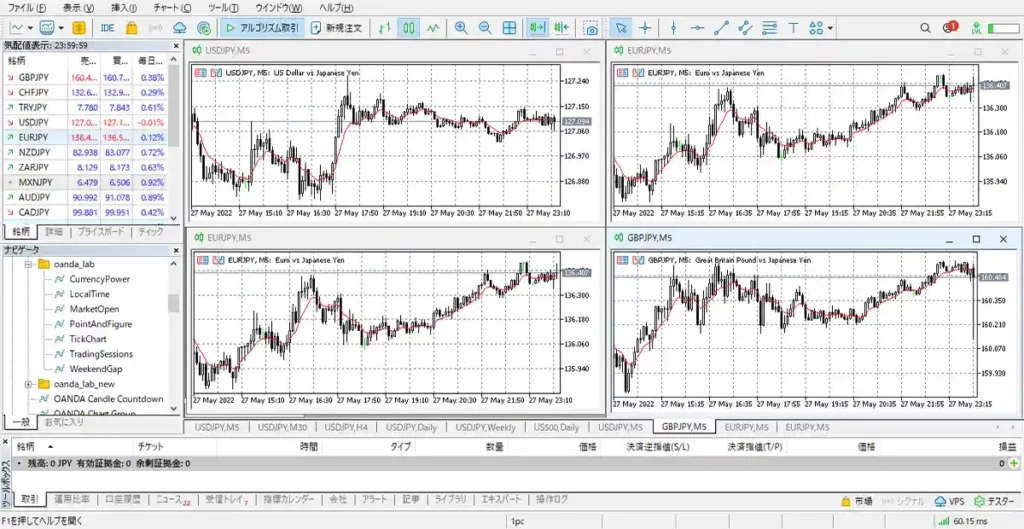Toggle chart auto-scroll to latest bar
1024x529 pixels.
(x=538, y=28)
